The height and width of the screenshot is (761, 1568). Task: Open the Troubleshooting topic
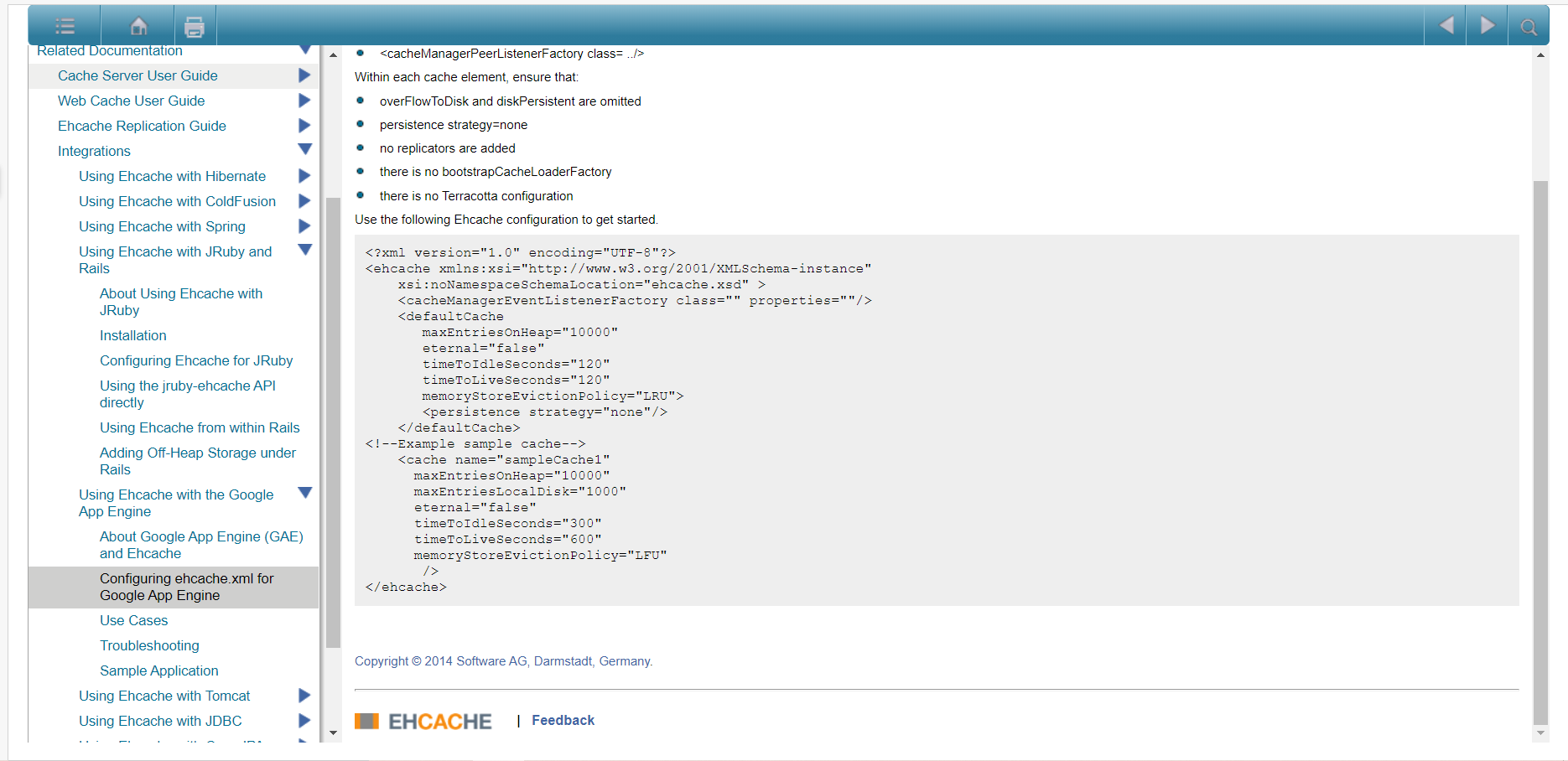(149, 645)
